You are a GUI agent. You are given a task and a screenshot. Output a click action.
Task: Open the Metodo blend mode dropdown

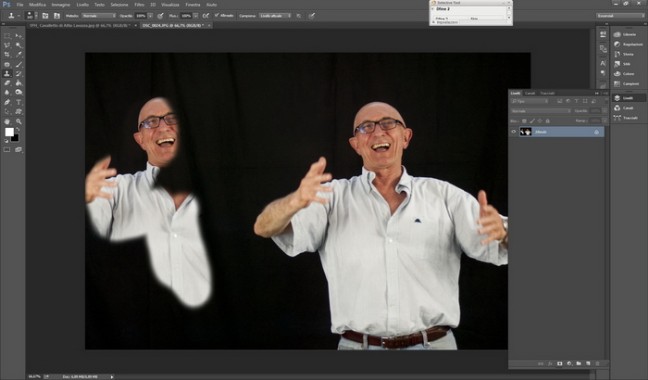(98, 16)
